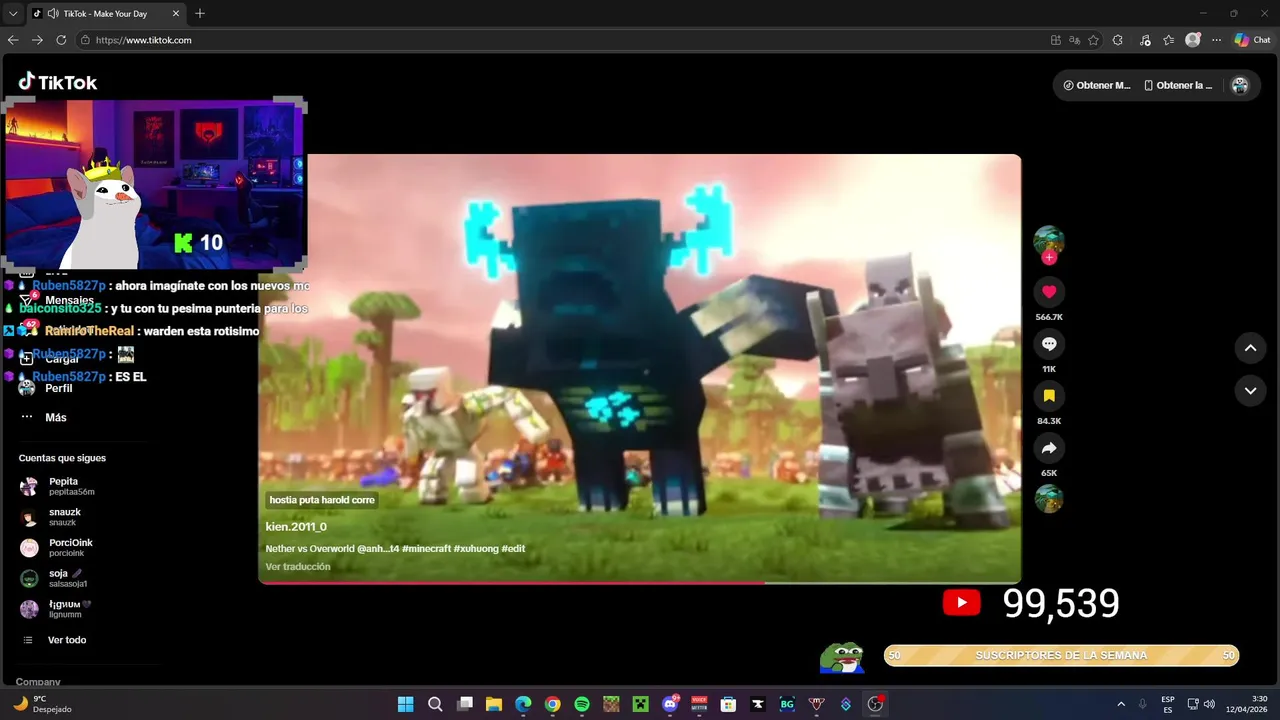Open apps icon in address bar
Viewport: 1280px width, 720px height.
(x=1056, y=40)
